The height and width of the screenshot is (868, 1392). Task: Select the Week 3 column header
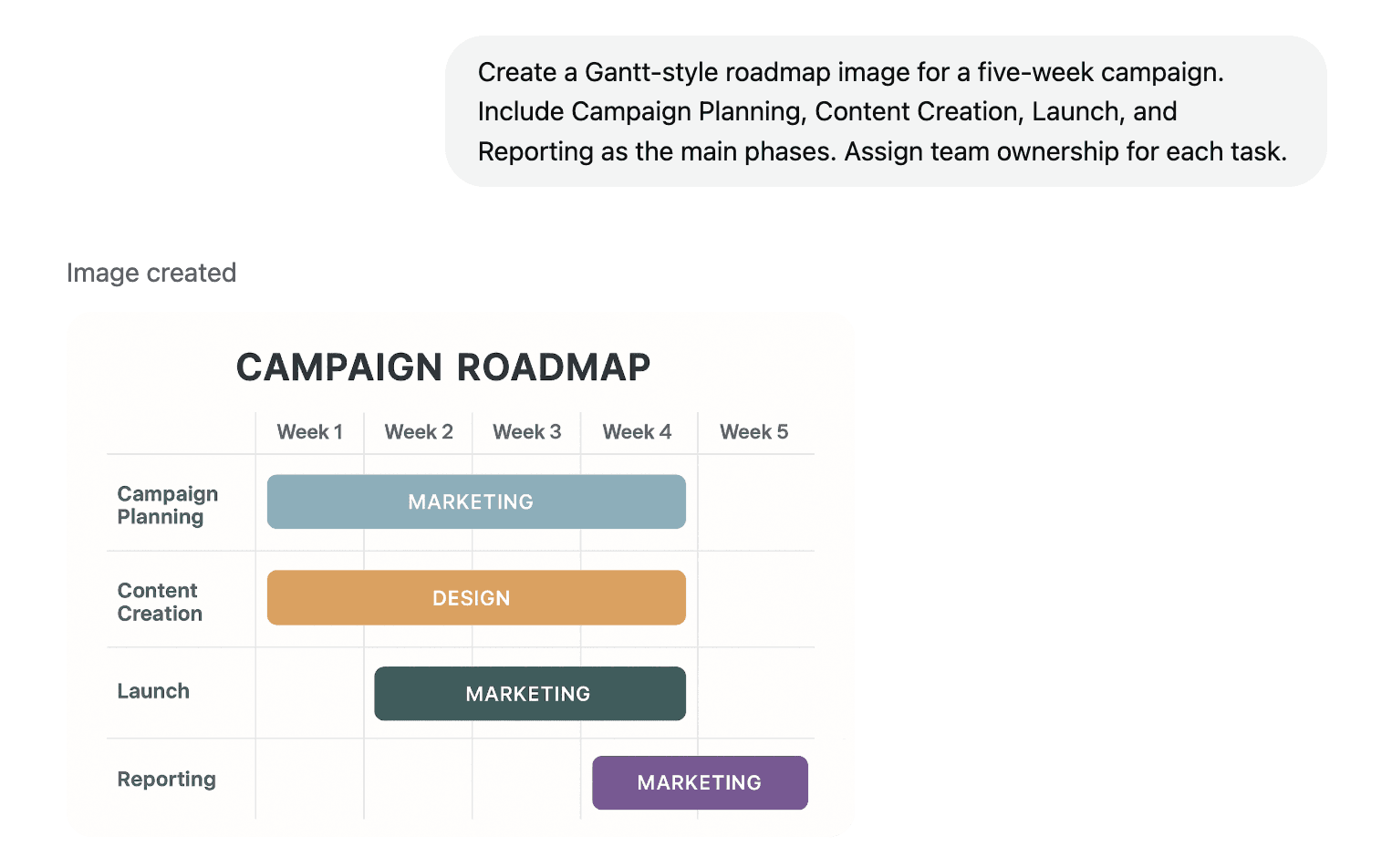(527, 432)
